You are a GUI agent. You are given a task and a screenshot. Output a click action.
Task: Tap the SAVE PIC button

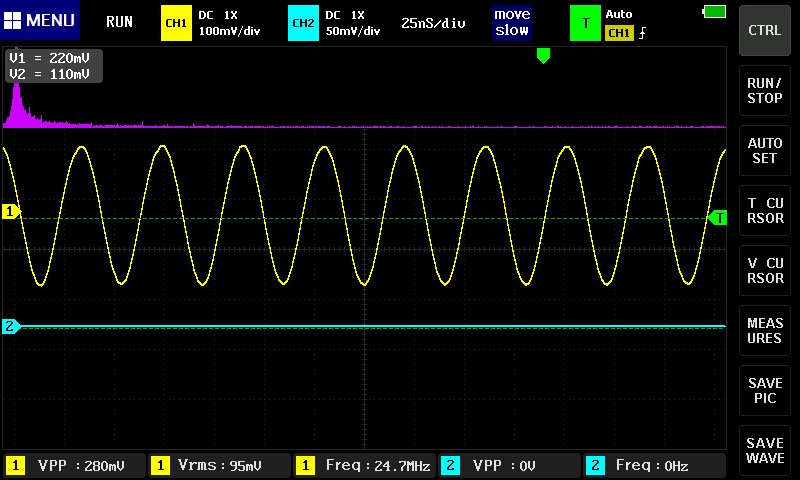click(765, 391)
